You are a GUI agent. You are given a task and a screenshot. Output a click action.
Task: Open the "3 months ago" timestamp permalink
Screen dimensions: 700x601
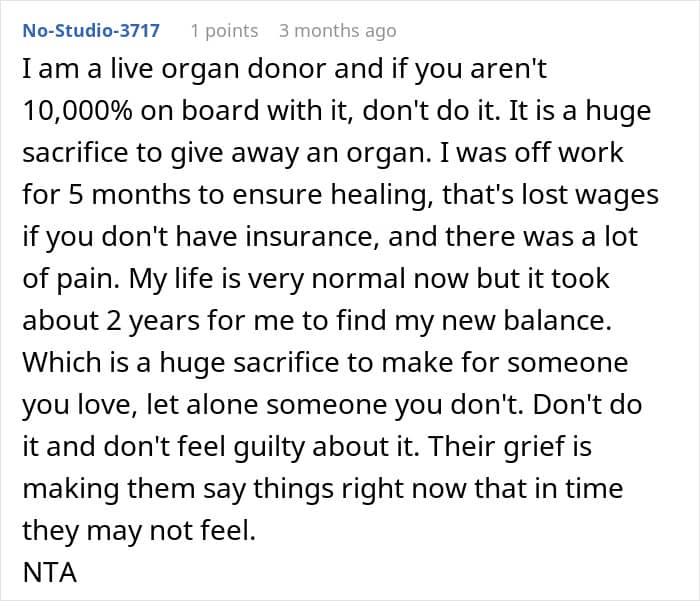click(x=338, y=30)
